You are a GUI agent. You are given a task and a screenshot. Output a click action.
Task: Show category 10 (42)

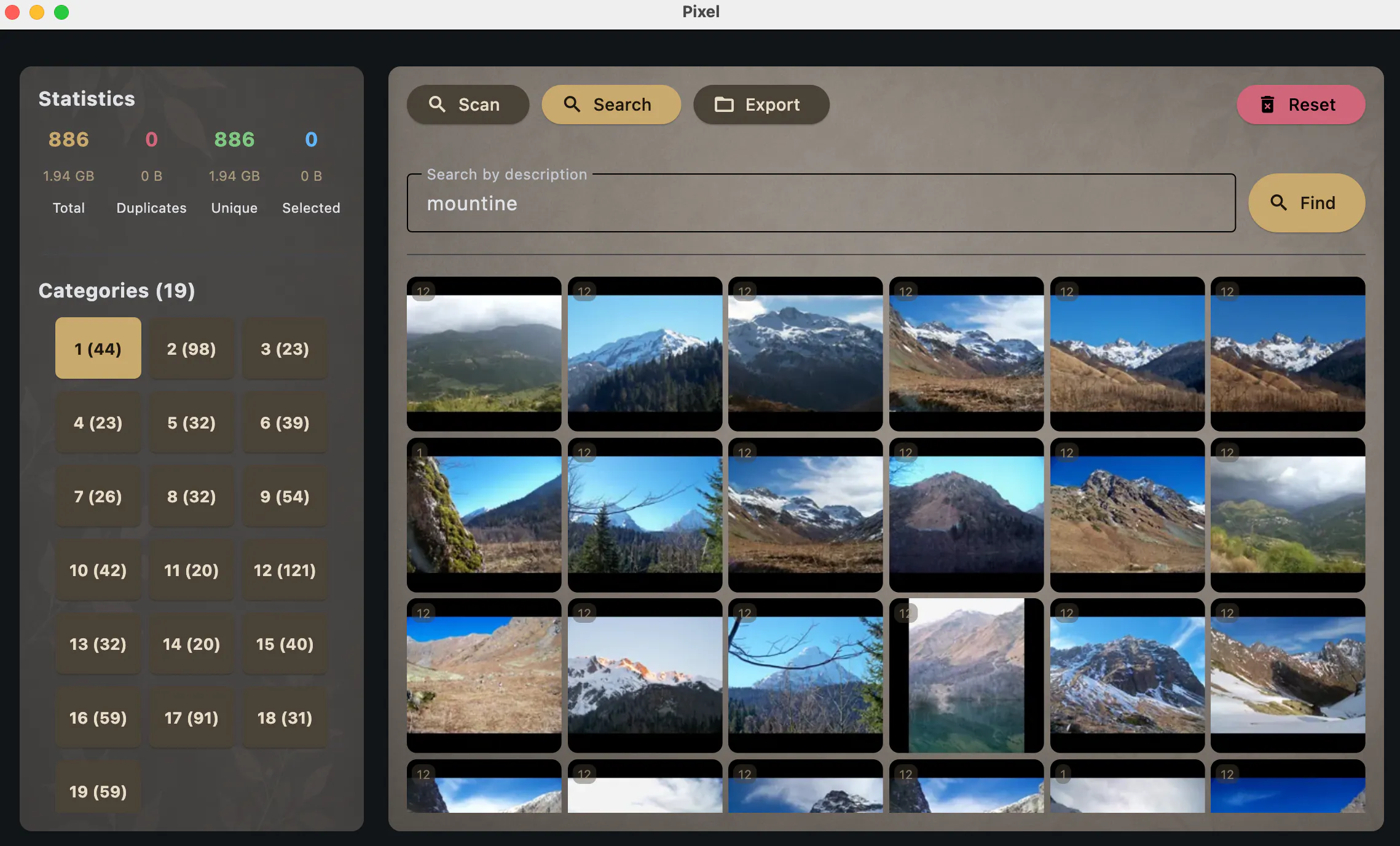tap(98, 570)
